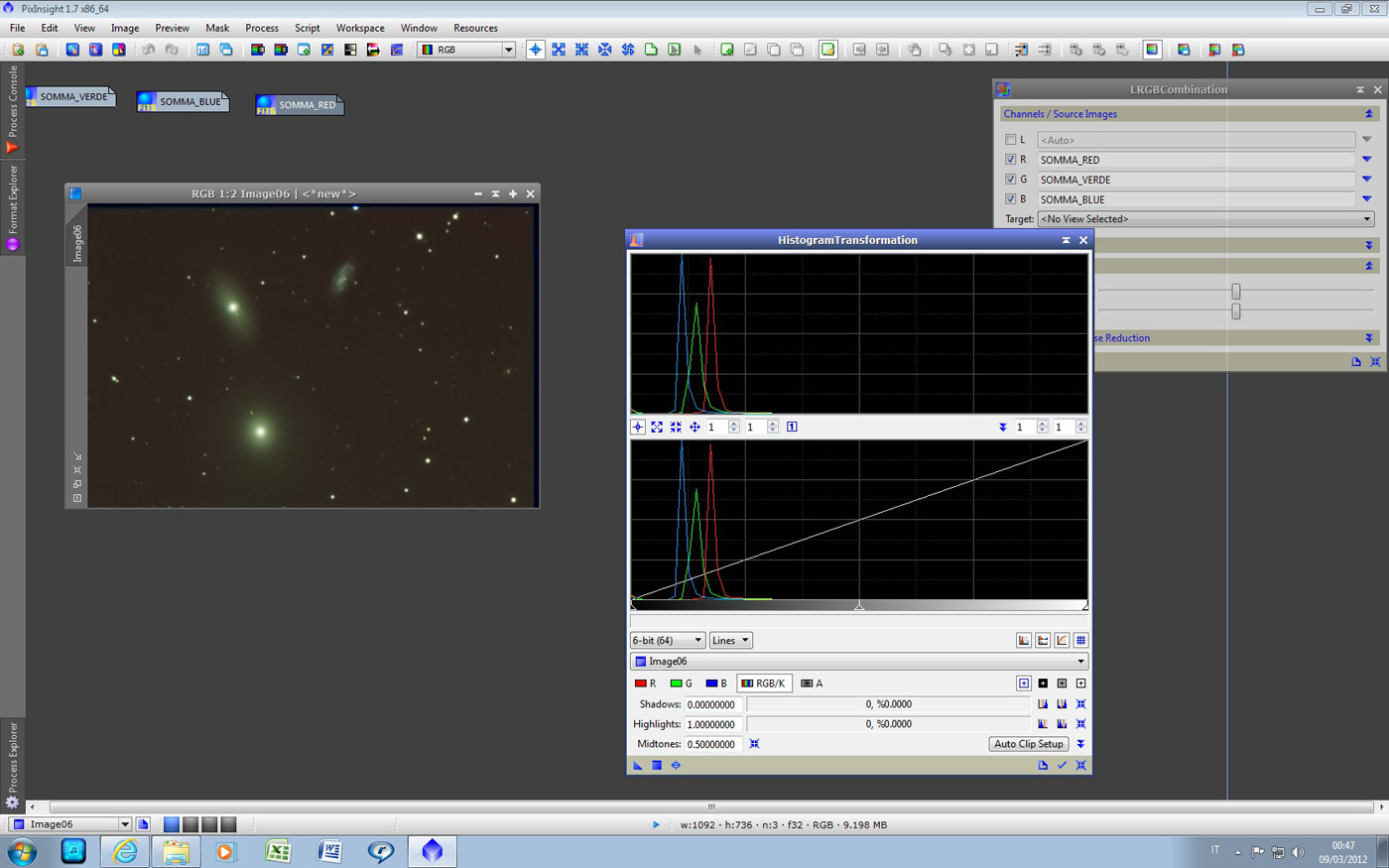The height and width of the screenshot is (868, 1389).
Task: Enable the L channel checkbox
Action: pyautogui.click(x=1010, y=140)
